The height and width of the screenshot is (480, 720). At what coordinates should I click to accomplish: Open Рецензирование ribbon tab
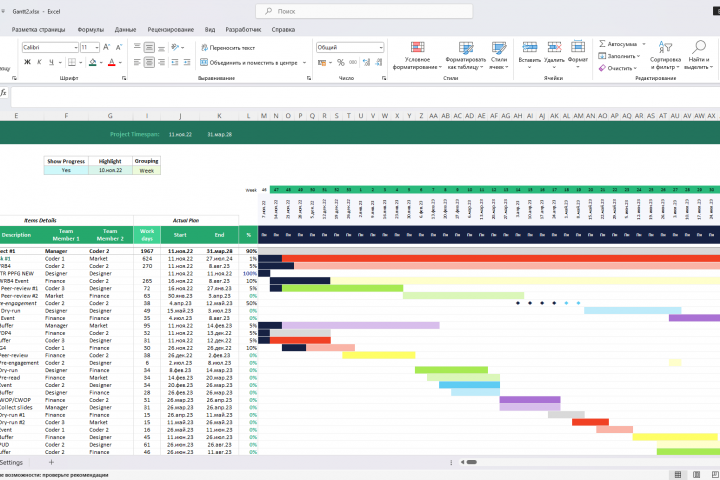(170, 29)
